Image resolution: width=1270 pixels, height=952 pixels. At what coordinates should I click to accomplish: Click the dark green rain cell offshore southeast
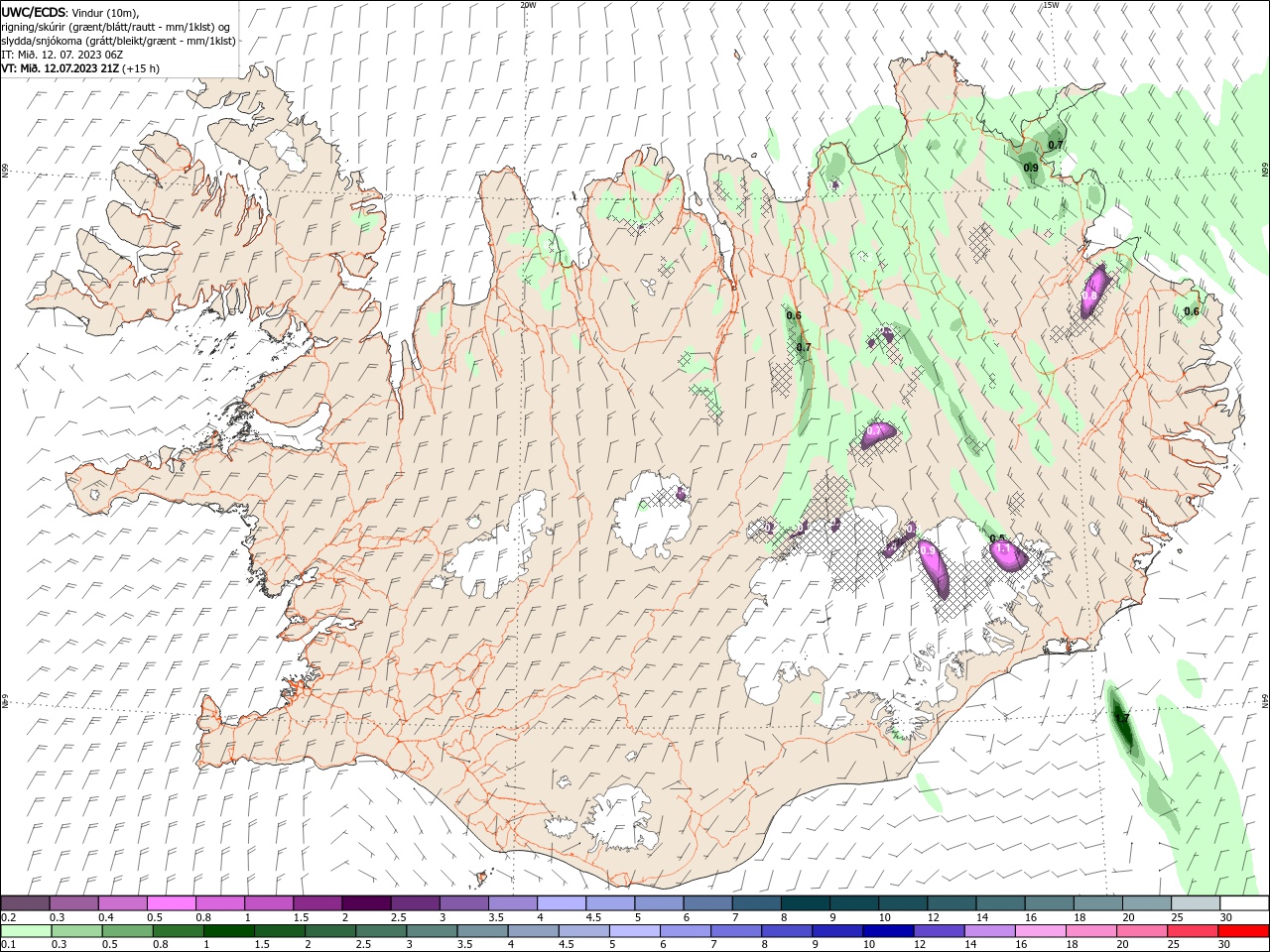pyautogui.click(x=1122, y=719)
